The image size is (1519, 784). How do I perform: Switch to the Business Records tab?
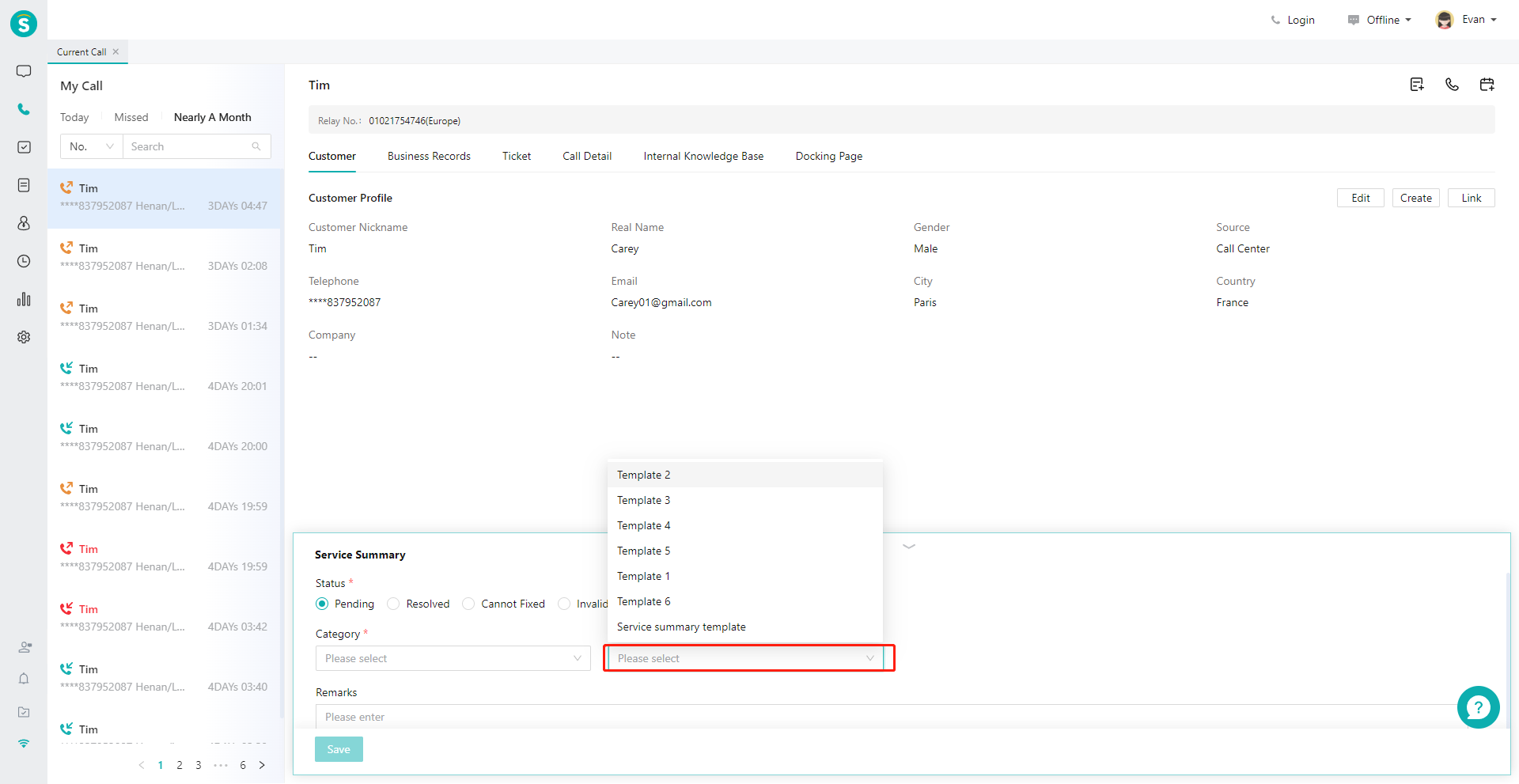pyautogui.click(x=429, y=156)
